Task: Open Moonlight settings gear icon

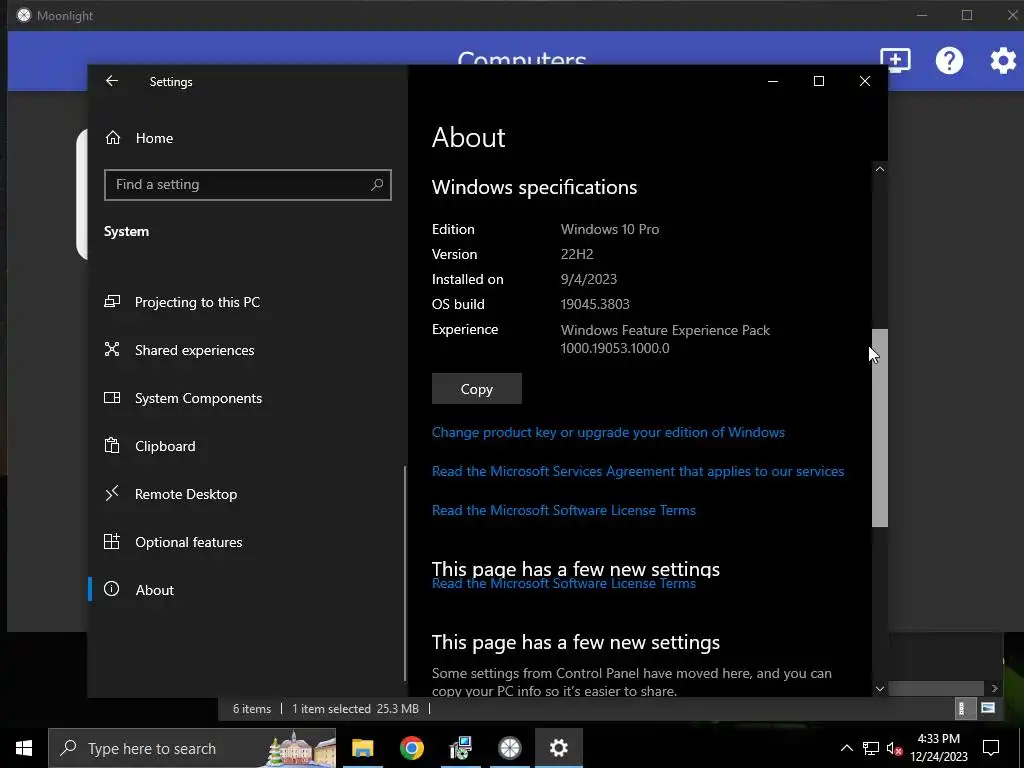Action: tap(1003, 60)
